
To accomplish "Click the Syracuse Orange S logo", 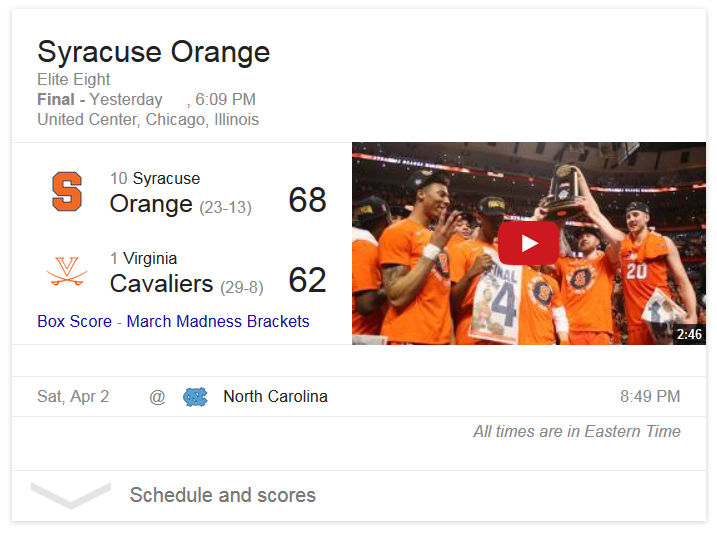I will pos(67,191).
